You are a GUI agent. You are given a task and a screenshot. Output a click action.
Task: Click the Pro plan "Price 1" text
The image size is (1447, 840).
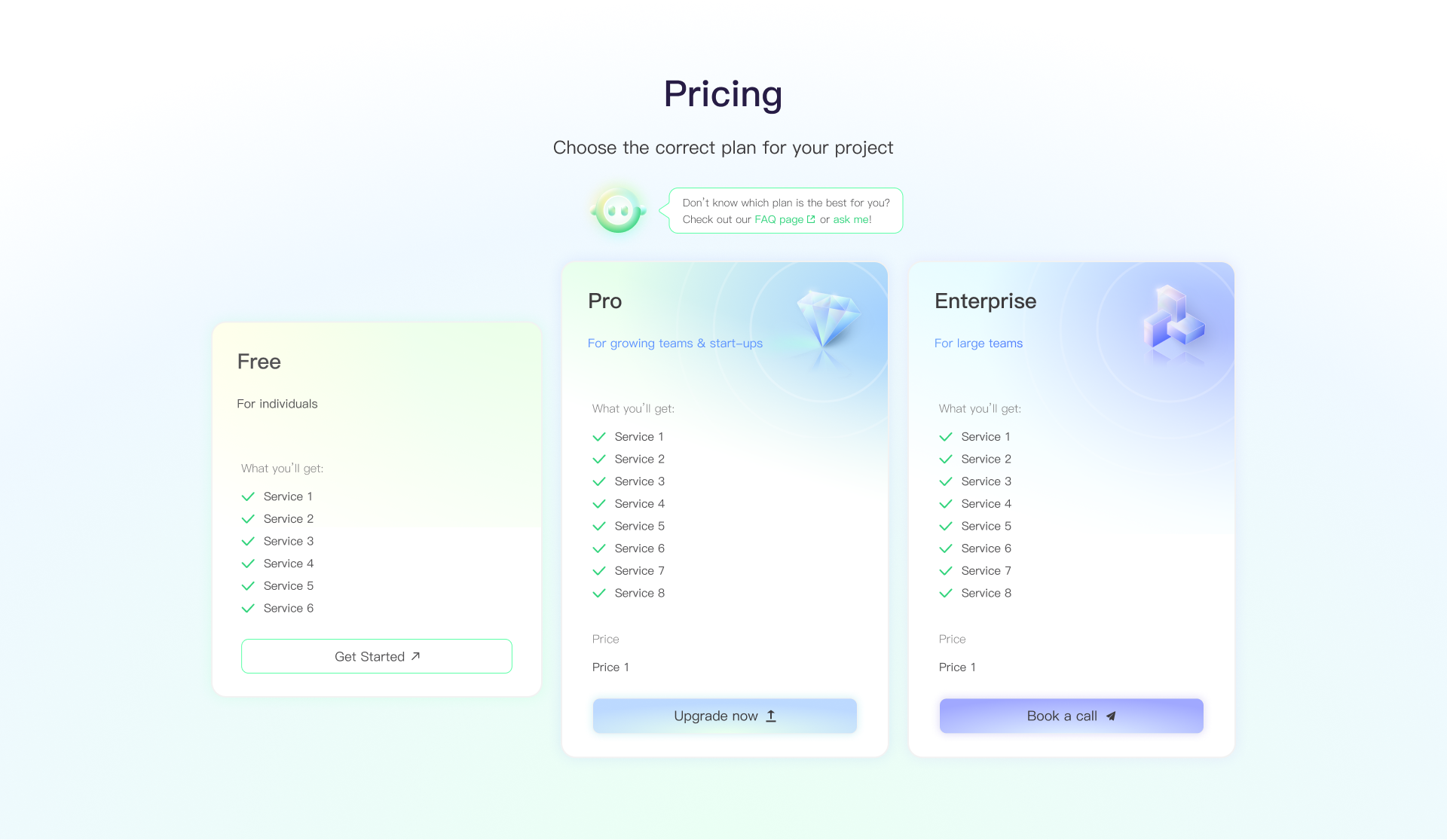610,667
